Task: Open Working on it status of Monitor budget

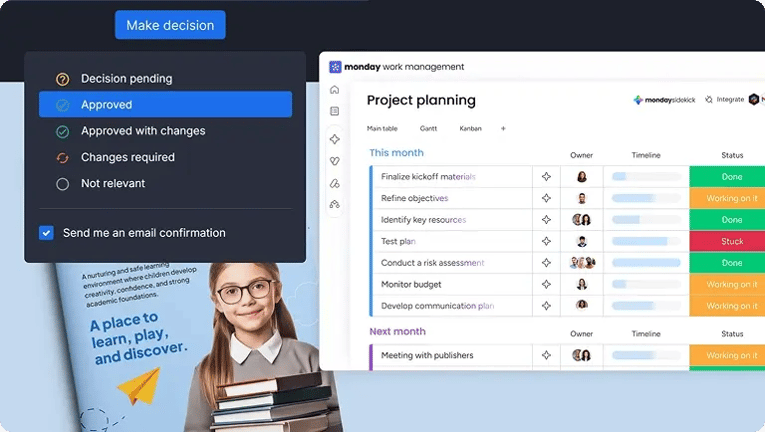Action: coord(727,284)
